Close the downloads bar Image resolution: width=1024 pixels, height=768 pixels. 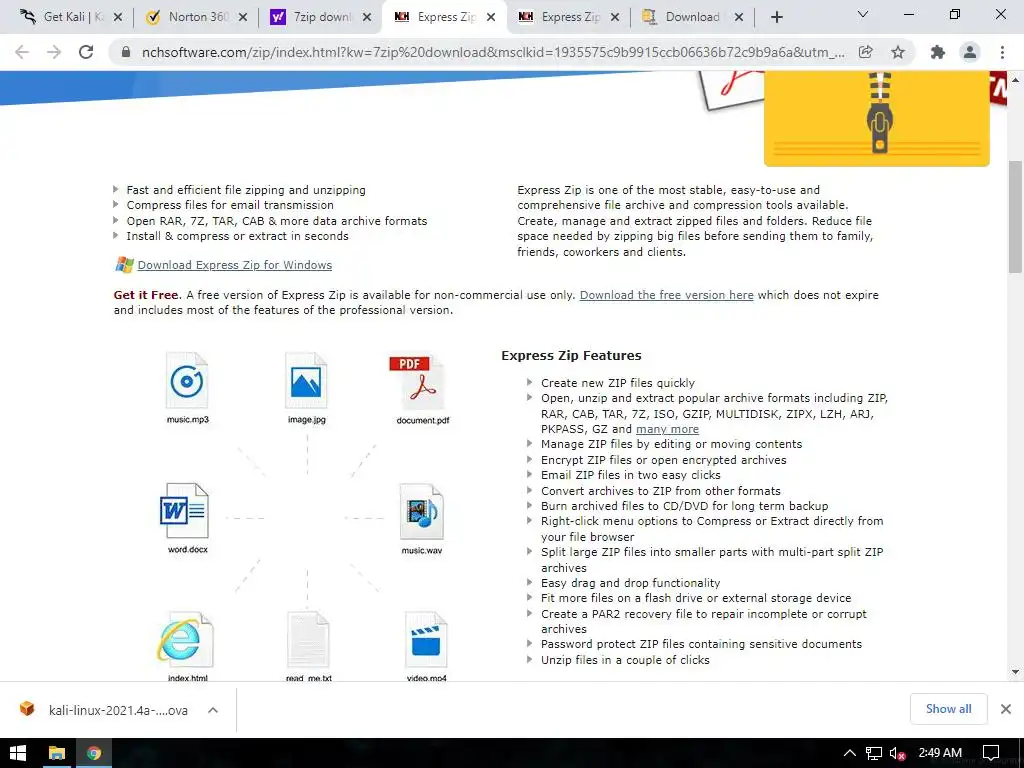pos(1006,709)
